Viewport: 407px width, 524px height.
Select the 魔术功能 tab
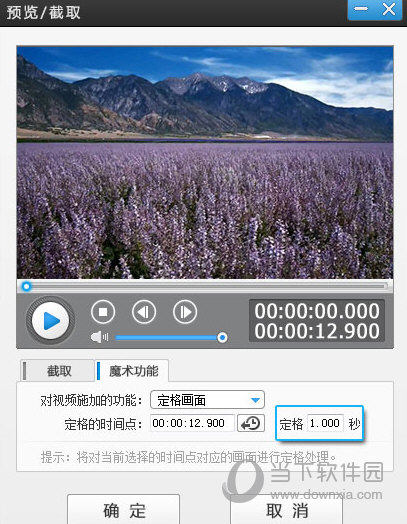(132, 371)
